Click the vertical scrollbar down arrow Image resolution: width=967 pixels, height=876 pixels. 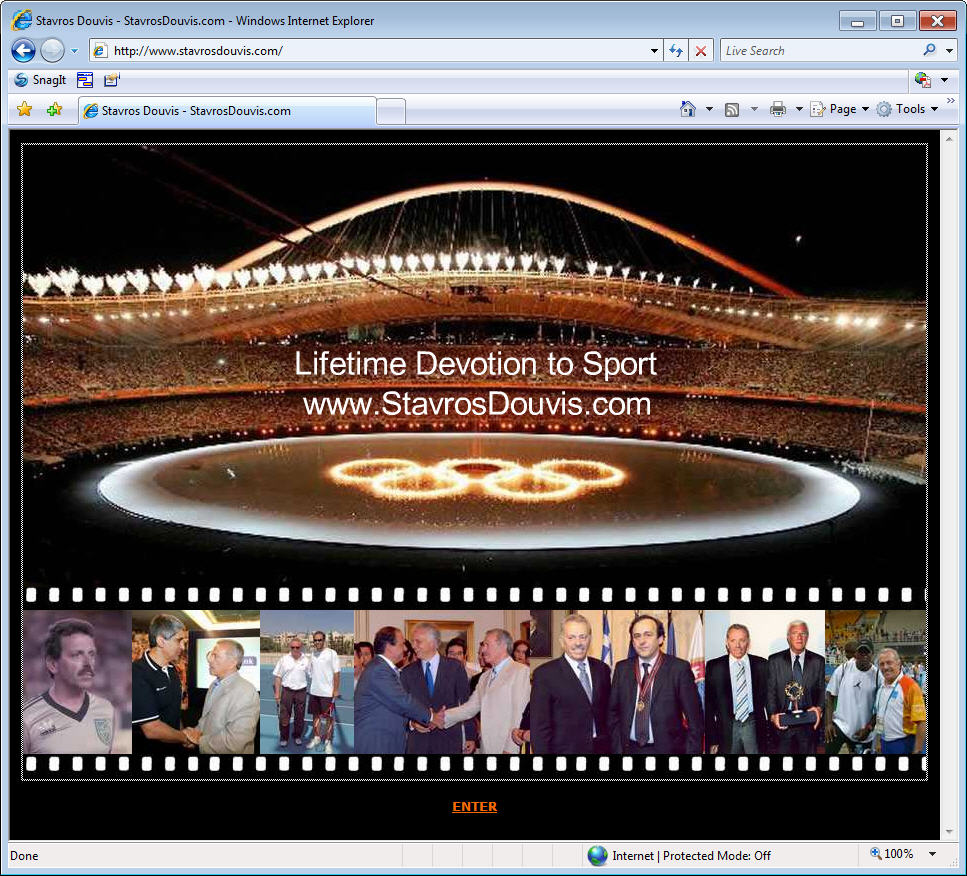tap(949, 832)
